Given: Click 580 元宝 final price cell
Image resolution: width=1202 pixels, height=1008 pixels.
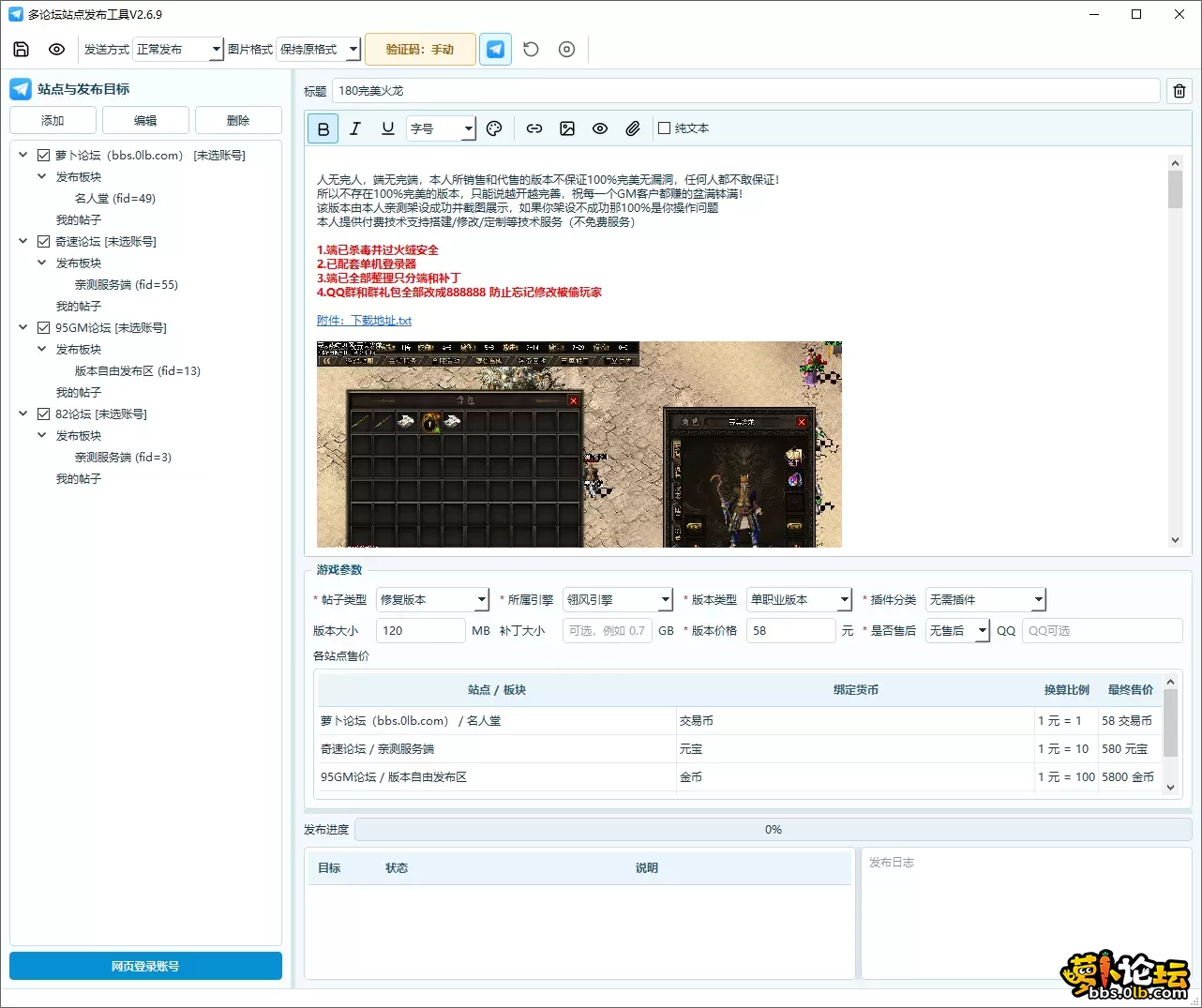Looking at the screenshot, I should (1129, 749).
